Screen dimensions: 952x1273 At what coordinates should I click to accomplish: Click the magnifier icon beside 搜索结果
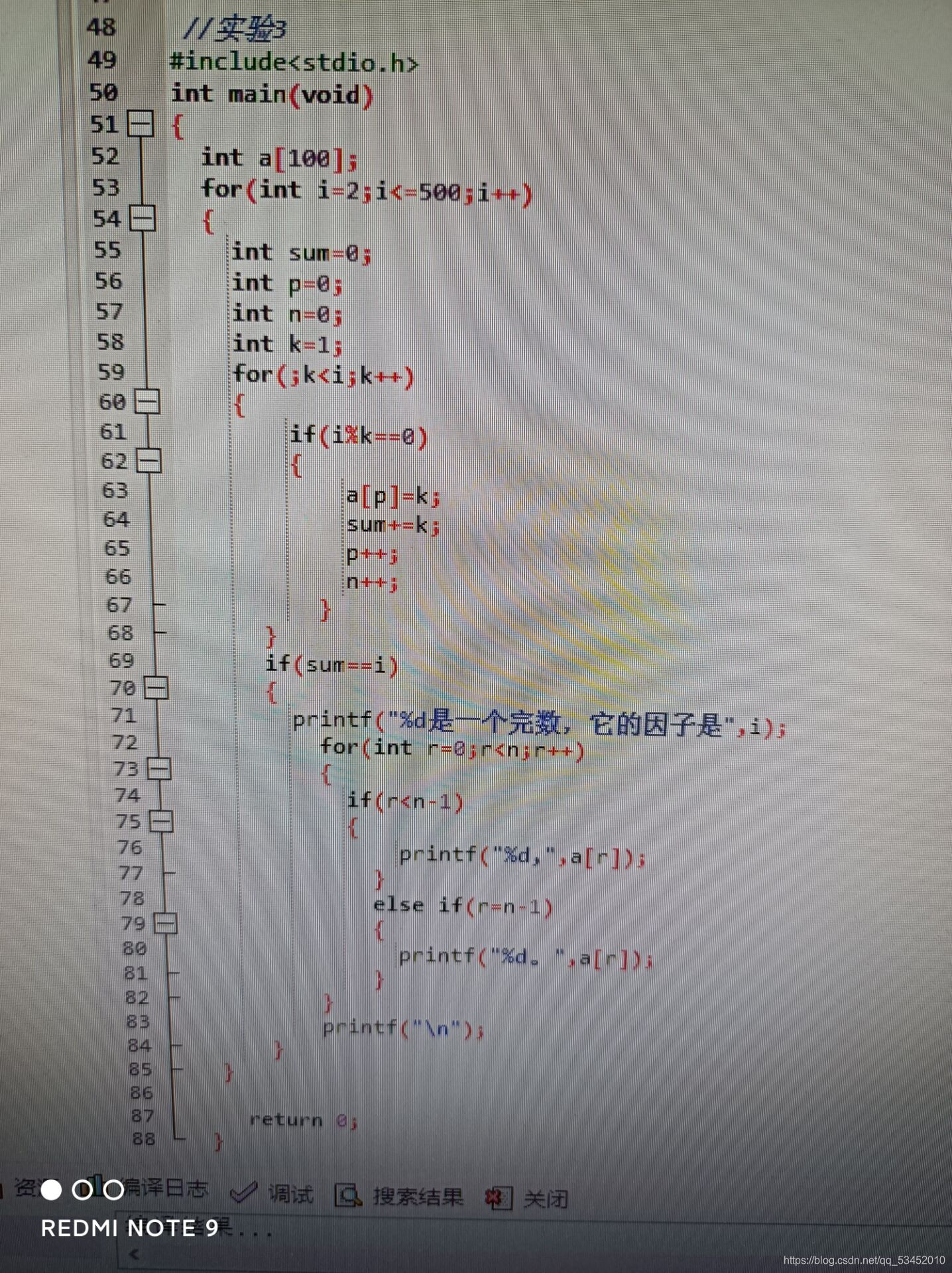click(348, 1195)
